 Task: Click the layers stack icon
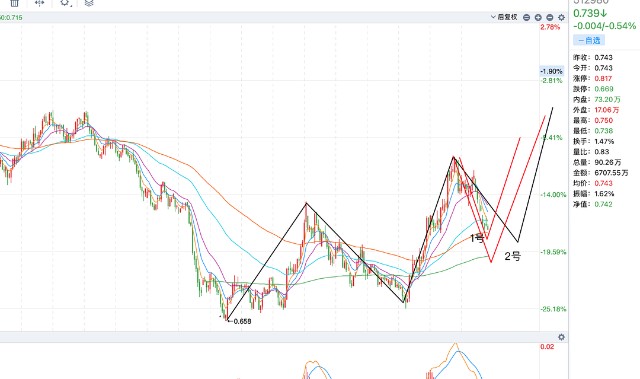[x=89, y=3]
